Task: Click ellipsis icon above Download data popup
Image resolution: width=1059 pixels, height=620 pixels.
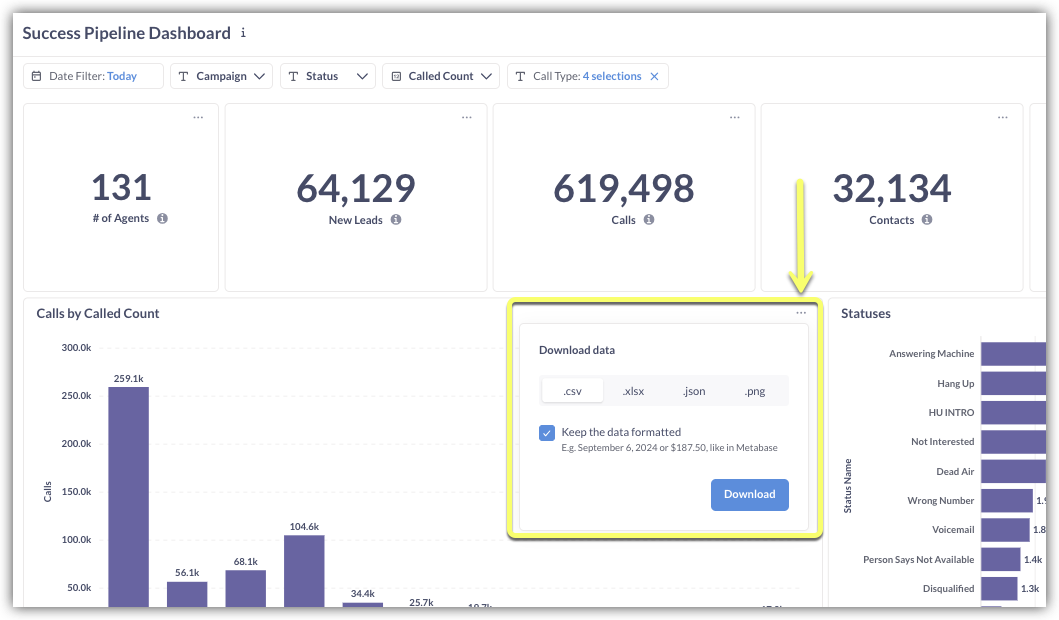Action: pos(801,314)
